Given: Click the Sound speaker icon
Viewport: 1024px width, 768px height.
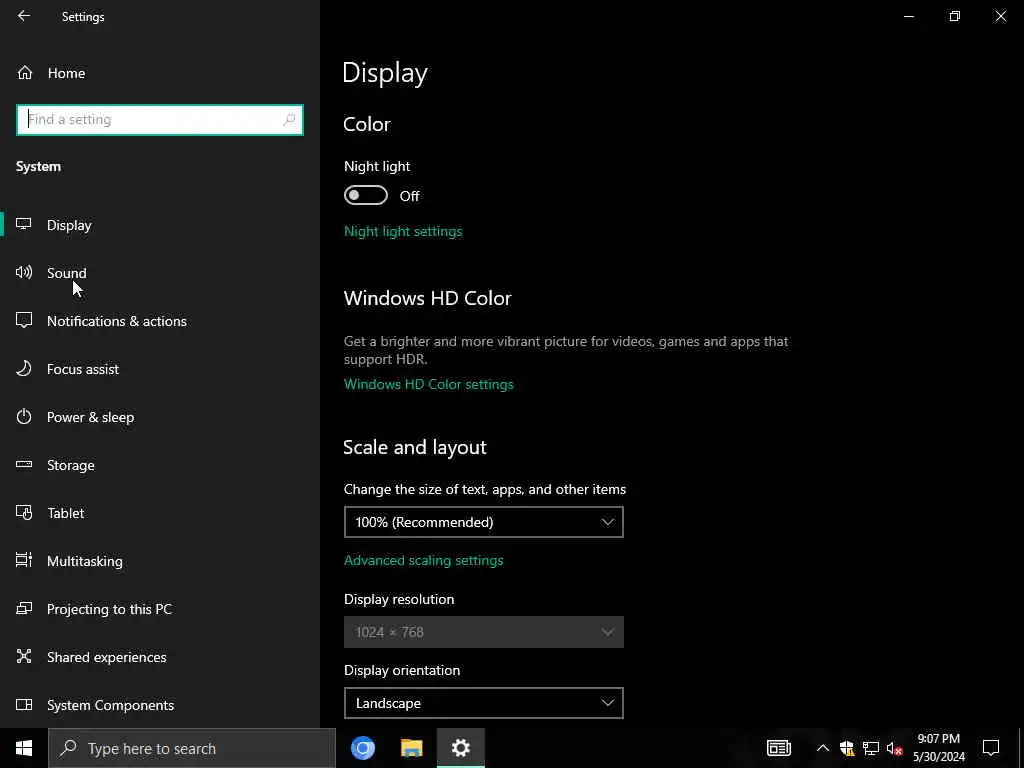Looking at the screenshot, I should (24, 272).
